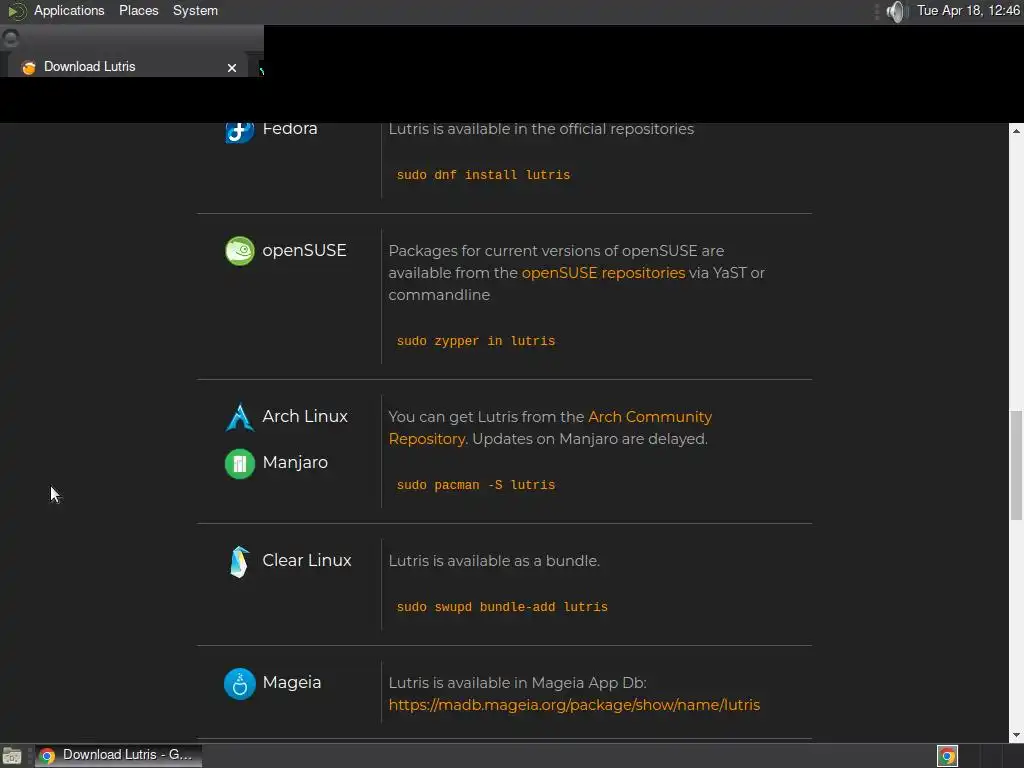The image size is (1024, 768).
Task: Click the 'sudo swupd bundle-add lutris' command
Action: (502, 607)
